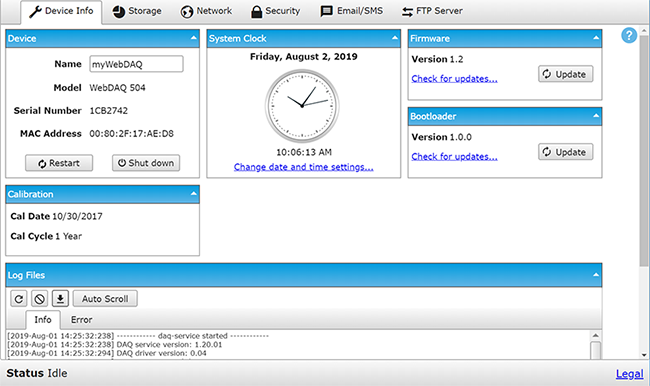Update the Bootloader version
This screenshot has width=650, height=386.
tap(565, 152)
